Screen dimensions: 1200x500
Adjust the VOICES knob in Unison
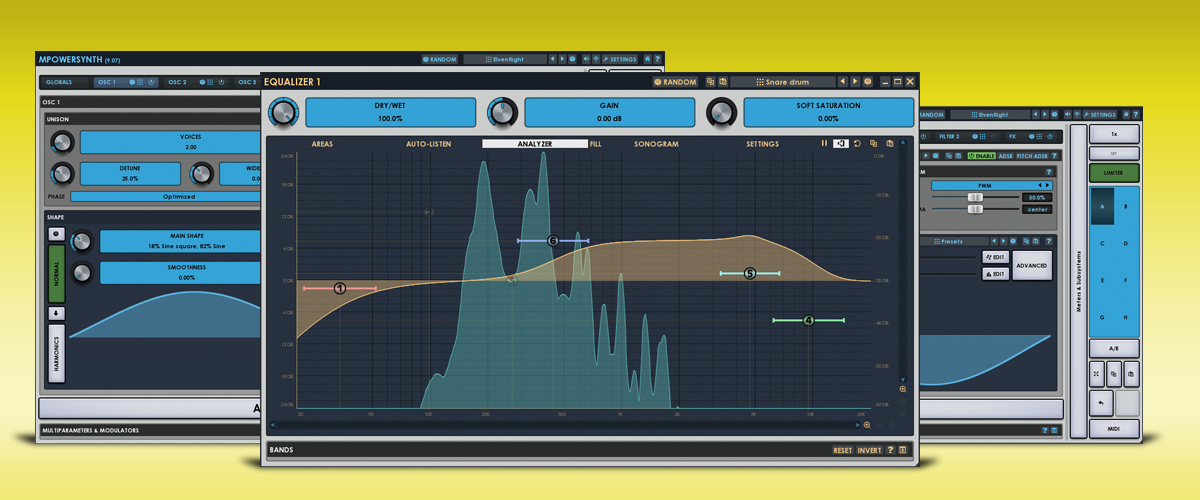(x=63, y=142)
